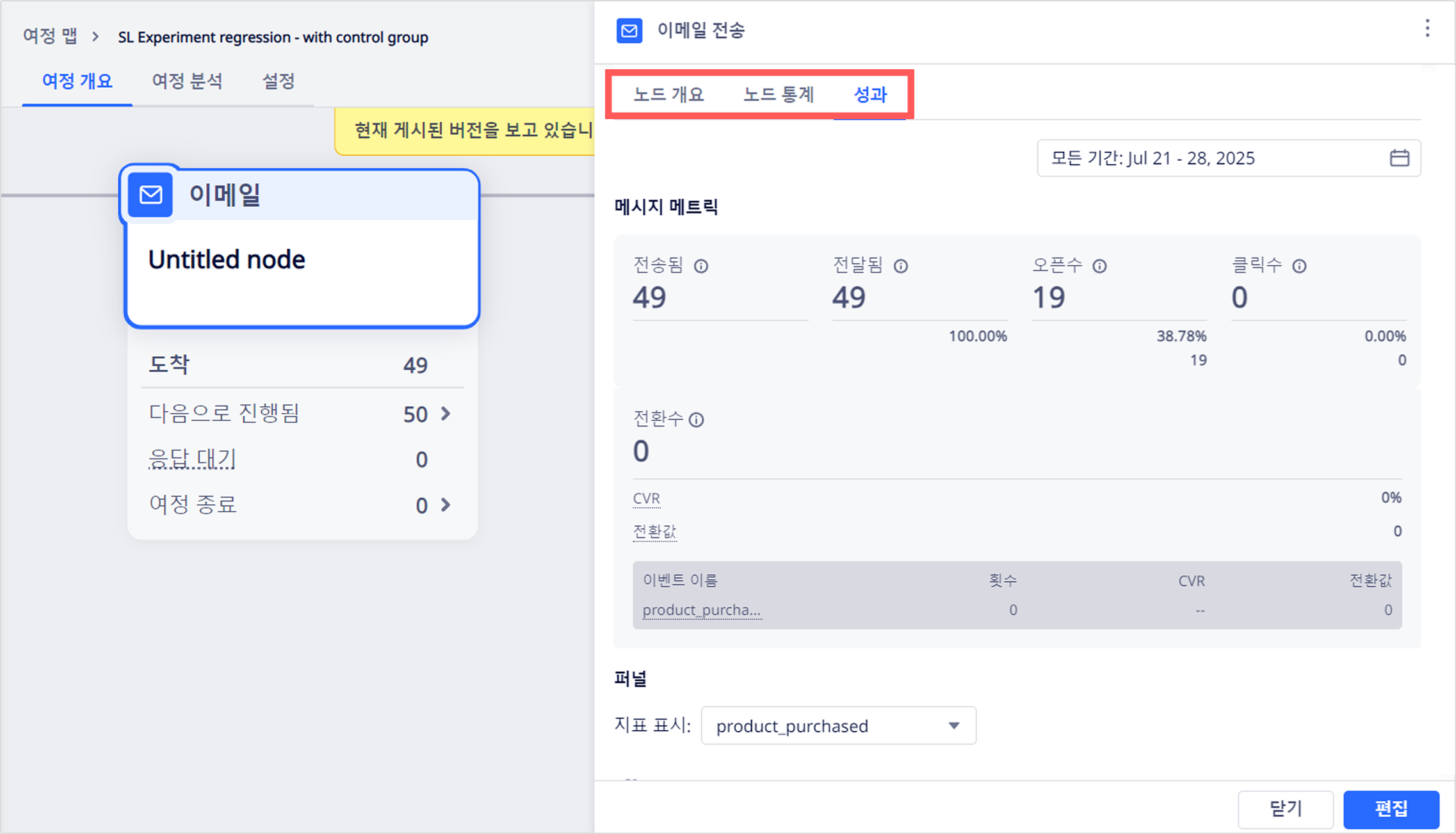This screenshot has height=834, width=1456.
Task: Click the email icon in the panel header
Action: 629,31
